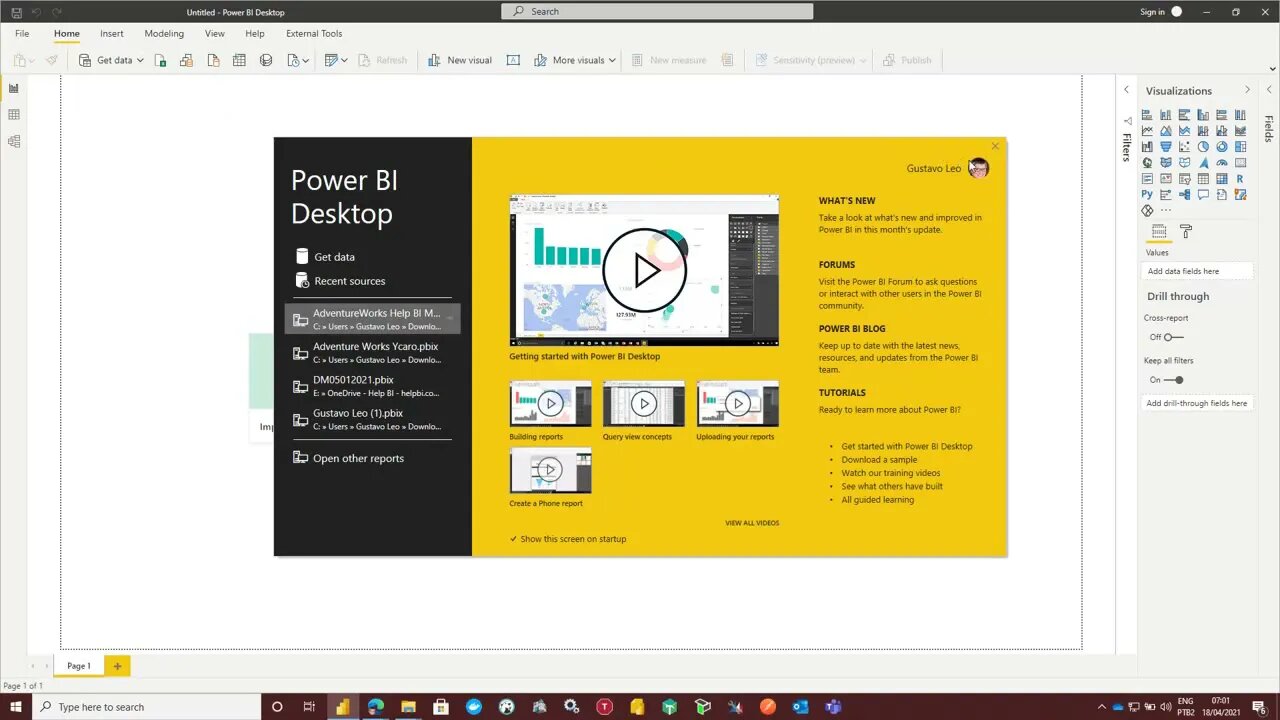
Task: Expand the Get data dropdown arrow
Action: (x=140, y=60)
